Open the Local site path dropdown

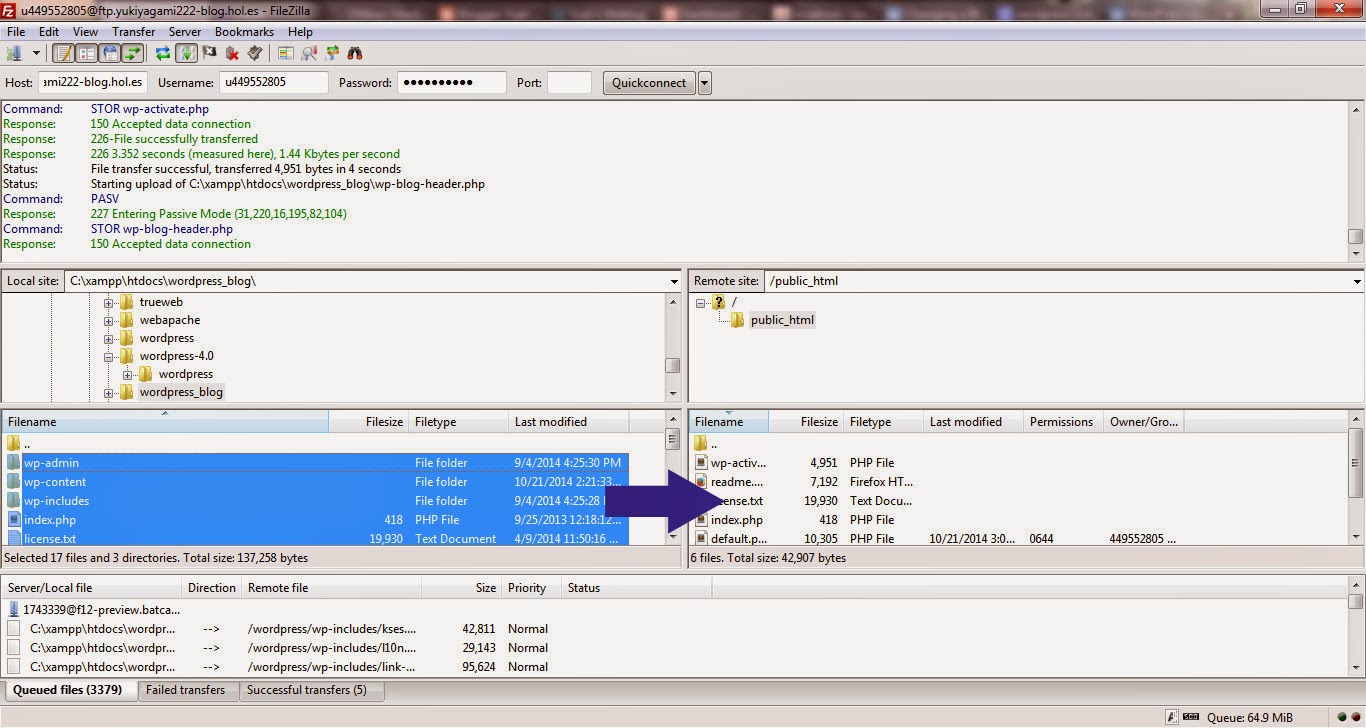pos(674,282)
